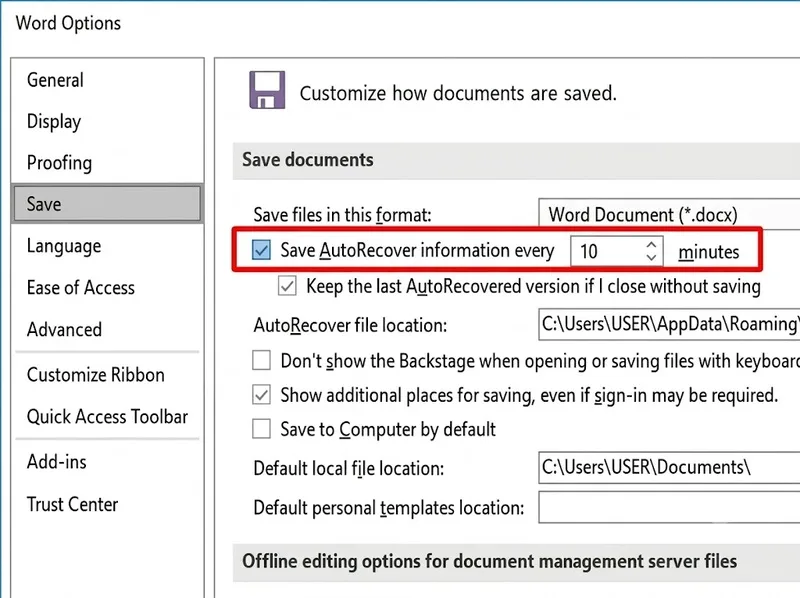
Task: Click the Word Options dialog title
Action: point(68,23)
